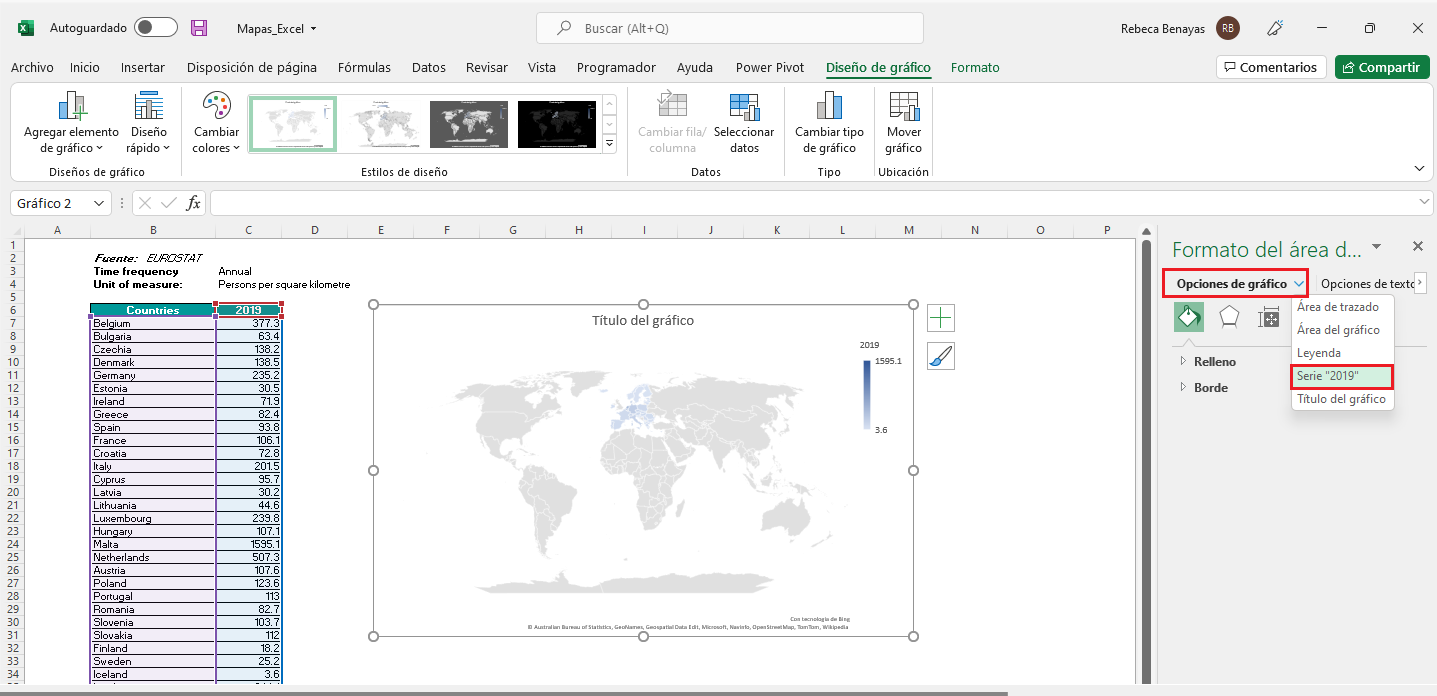Click the Agregar elemento de gráfico icon
1437x696 pixels.
(x=71, y=108)
